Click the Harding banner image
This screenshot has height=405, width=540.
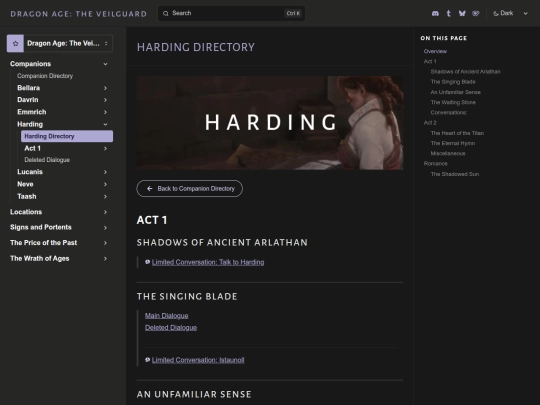click(270, 123)
